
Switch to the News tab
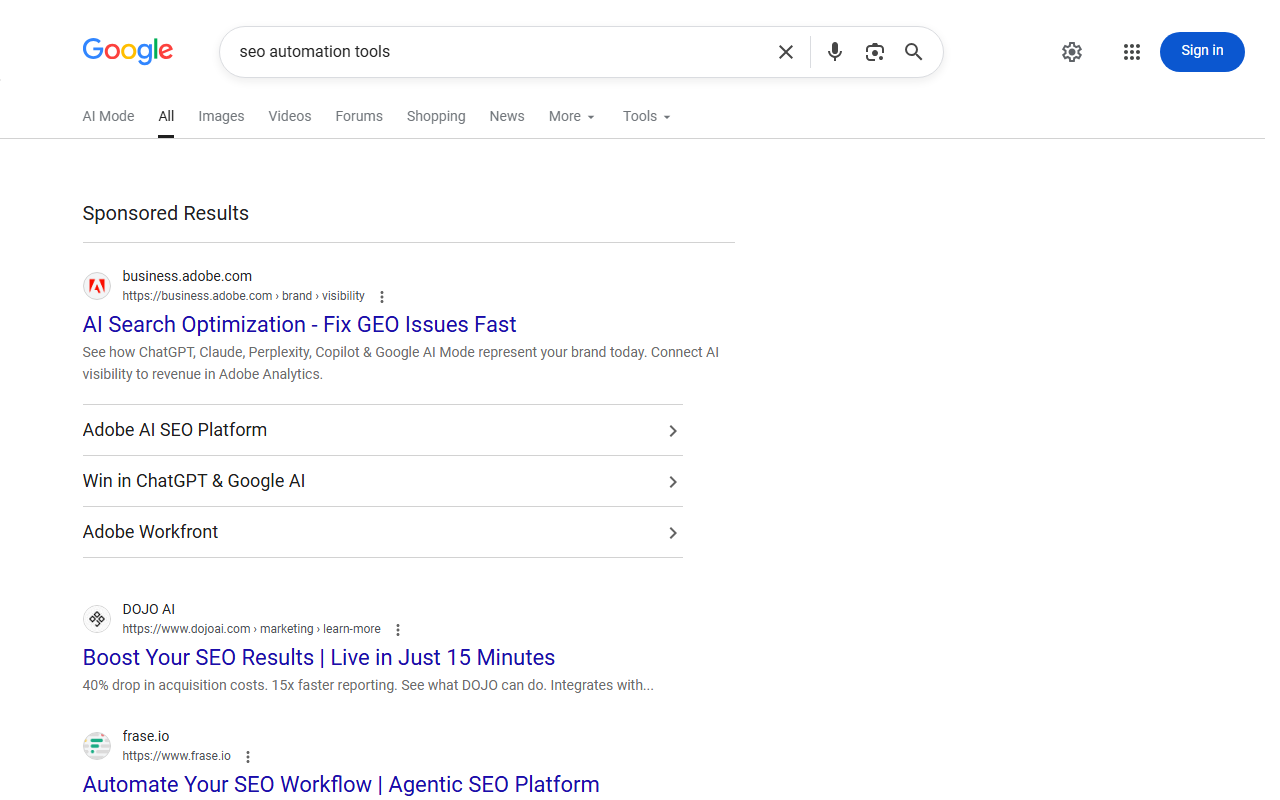click(507, 116)
